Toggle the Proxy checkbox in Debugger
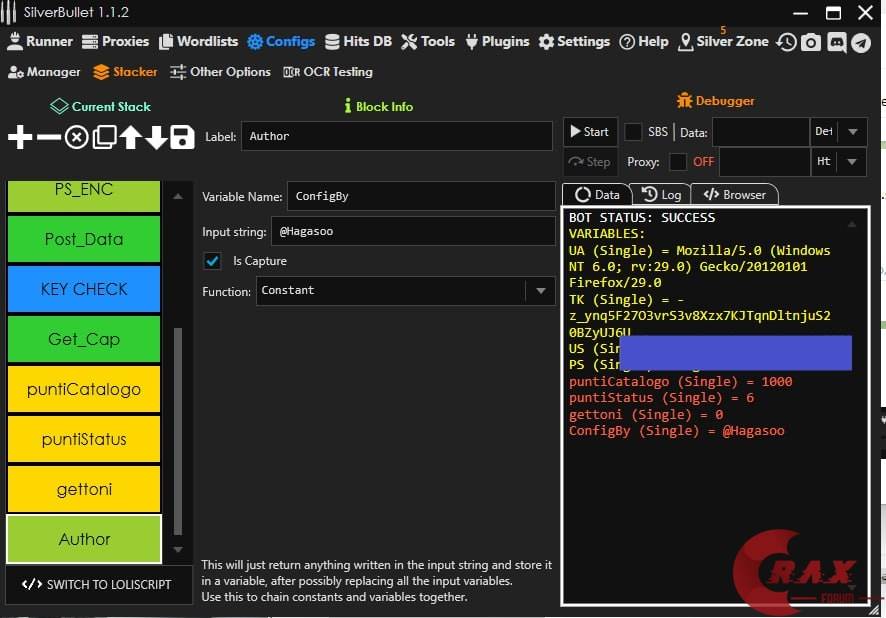 (x=678, y=162)
